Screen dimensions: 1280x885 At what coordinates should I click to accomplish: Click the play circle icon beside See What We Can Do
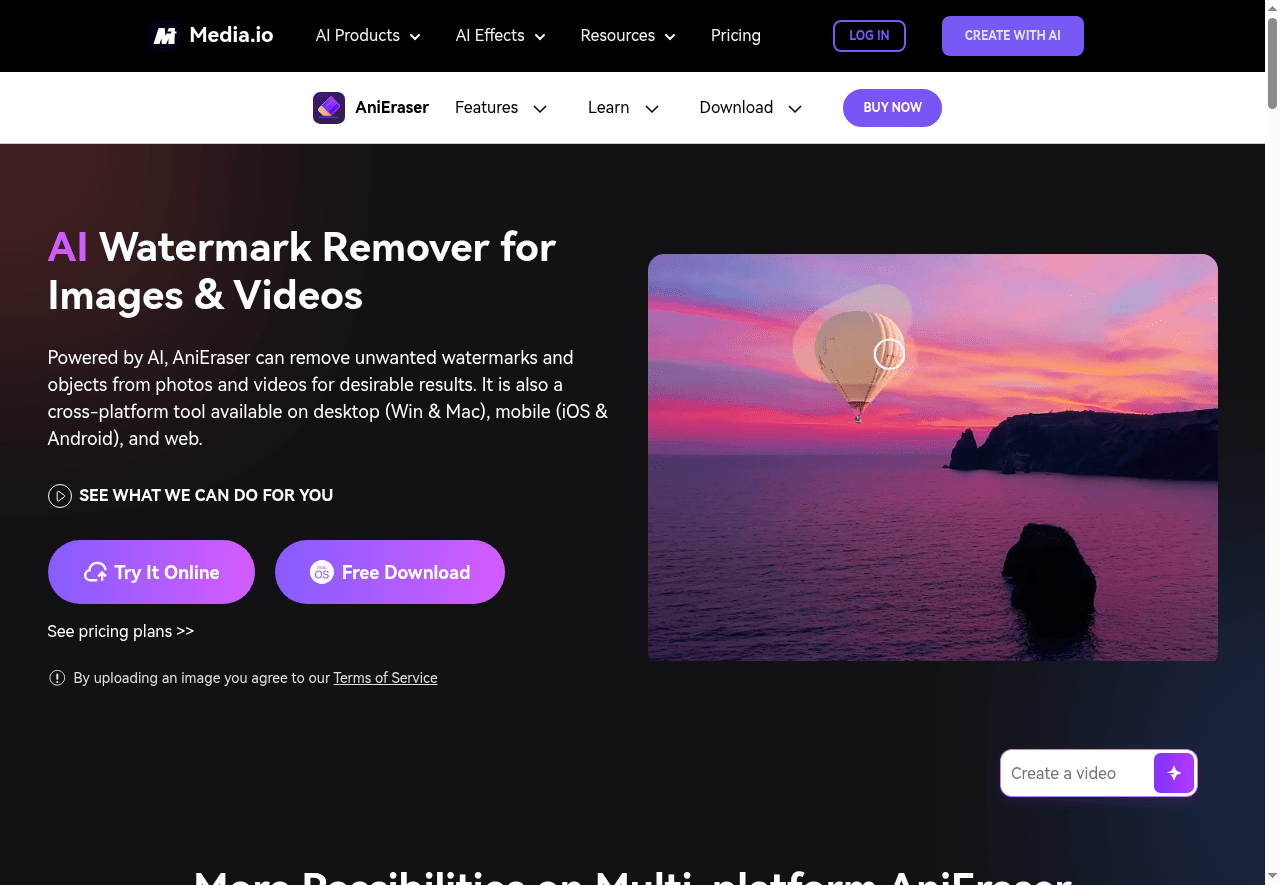pos(60,496)
